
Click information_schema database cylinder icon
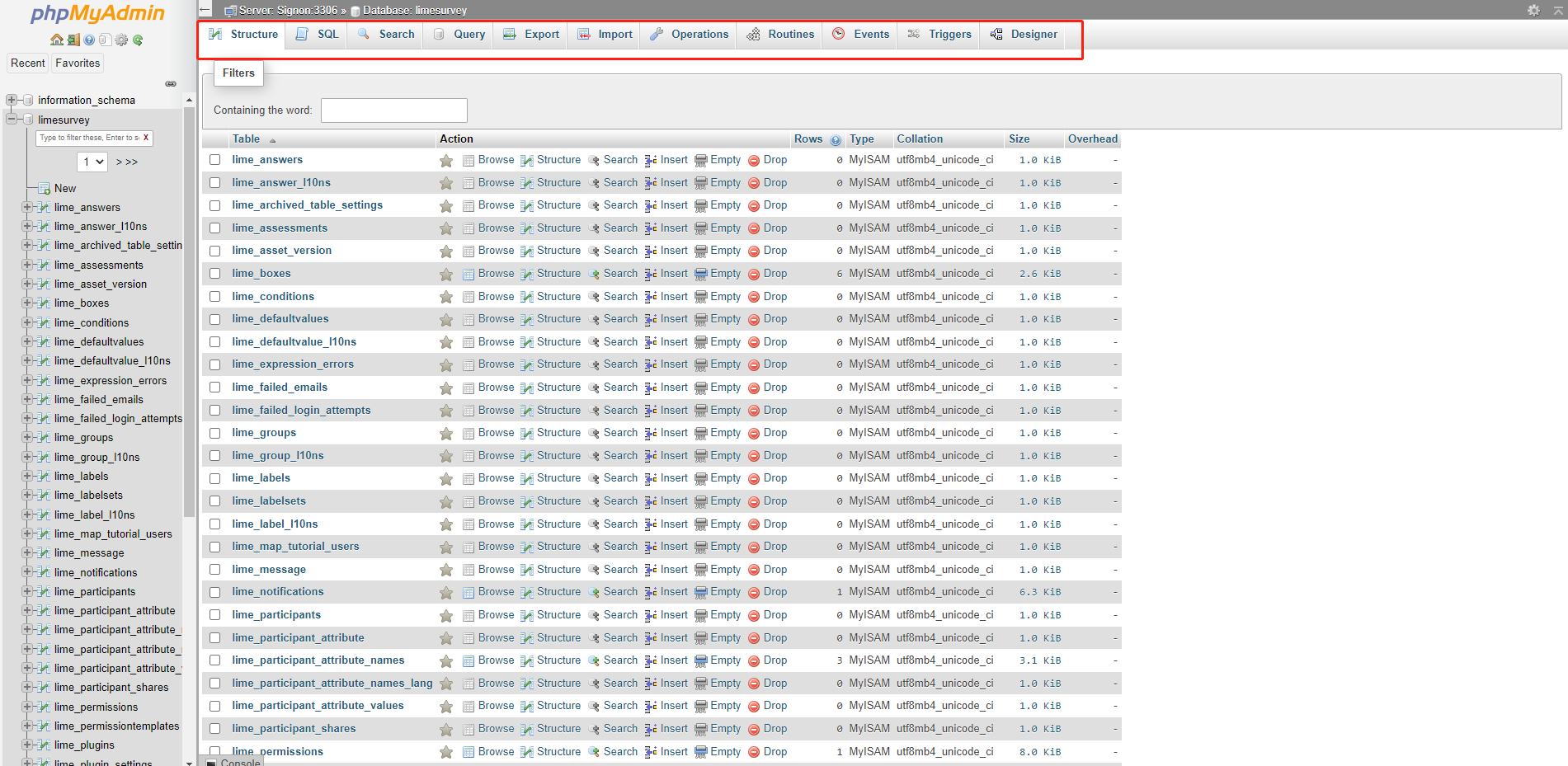(28, 100)
